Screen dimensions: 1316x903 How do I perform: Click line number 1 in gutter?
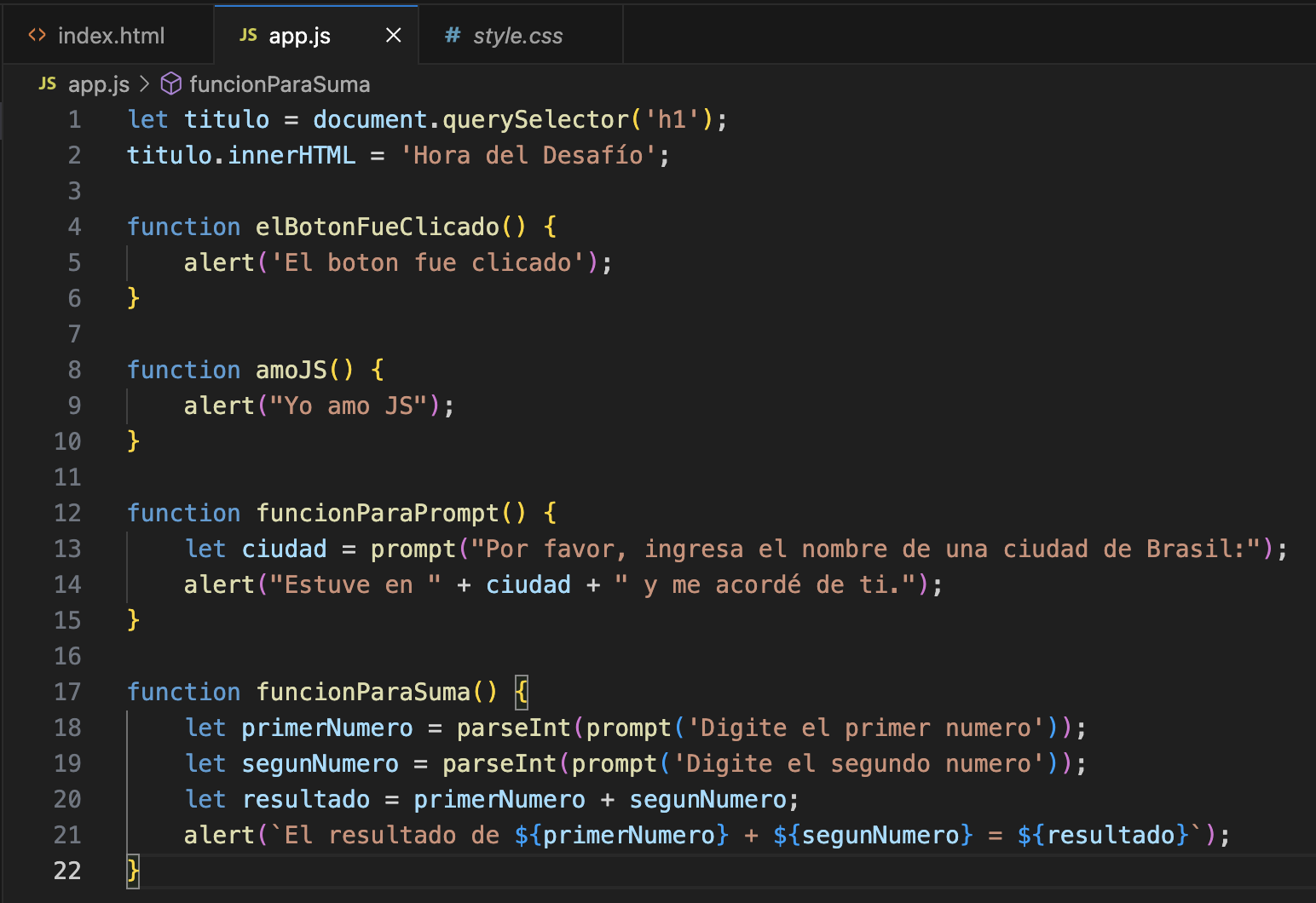[75, 119]
